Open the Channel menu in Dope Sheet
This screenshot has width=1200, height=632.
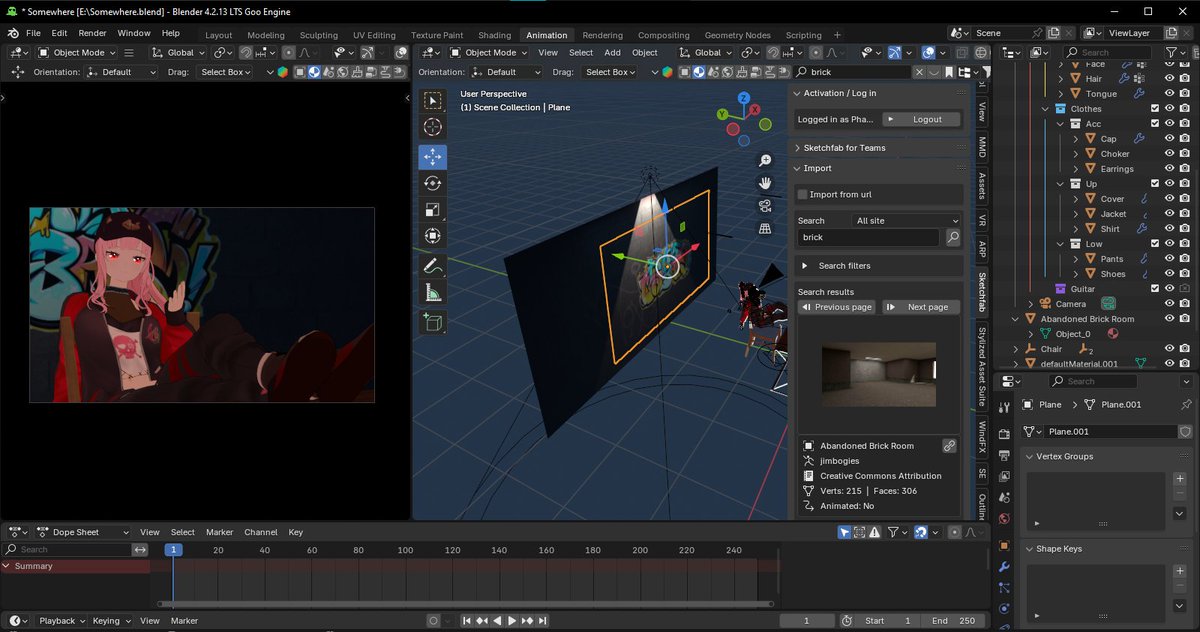260,532
